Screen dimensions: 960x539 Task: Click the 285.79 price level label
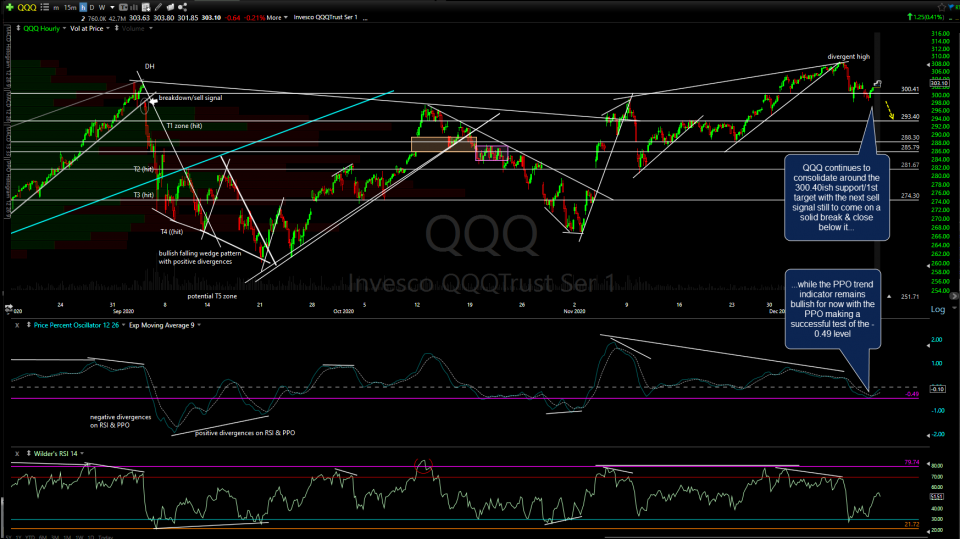pyautogui.click(x=910, y=148)
